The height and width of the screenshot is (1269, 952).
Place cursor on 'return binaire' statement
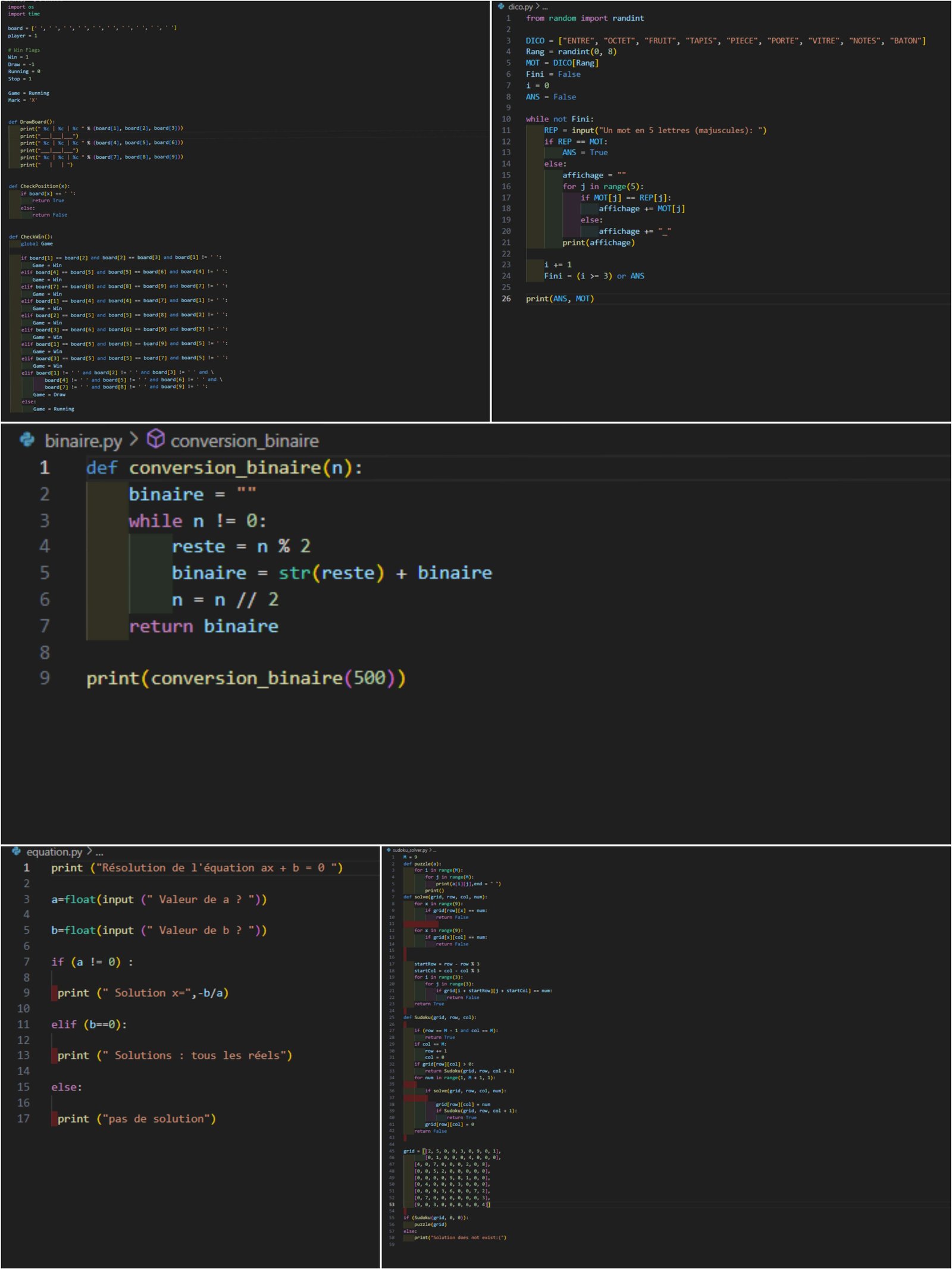click(x=203, y=626)
